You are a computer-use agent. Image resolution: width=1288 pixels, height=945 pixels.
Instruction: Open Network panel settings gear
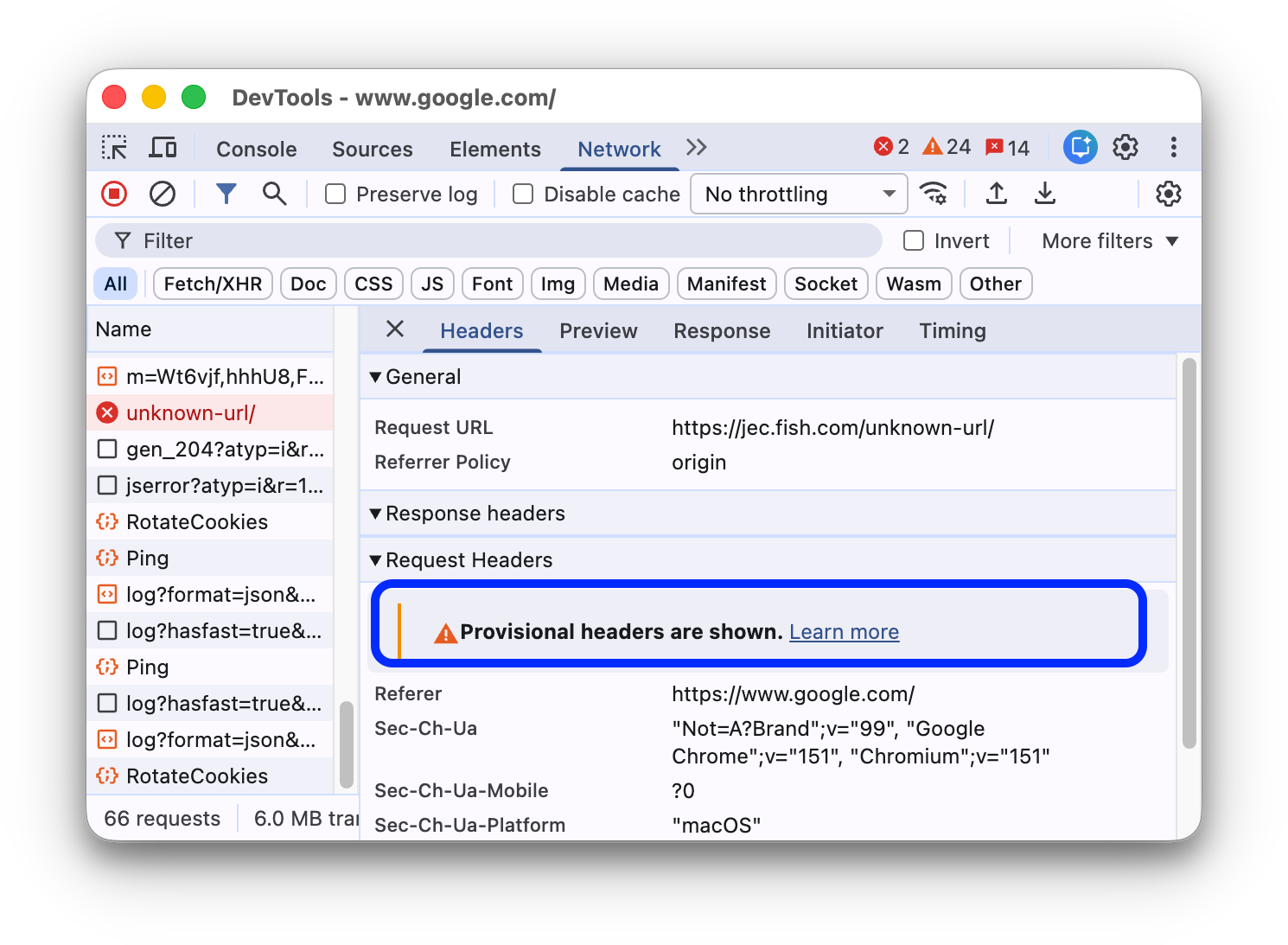click(x=1169, y=194)
